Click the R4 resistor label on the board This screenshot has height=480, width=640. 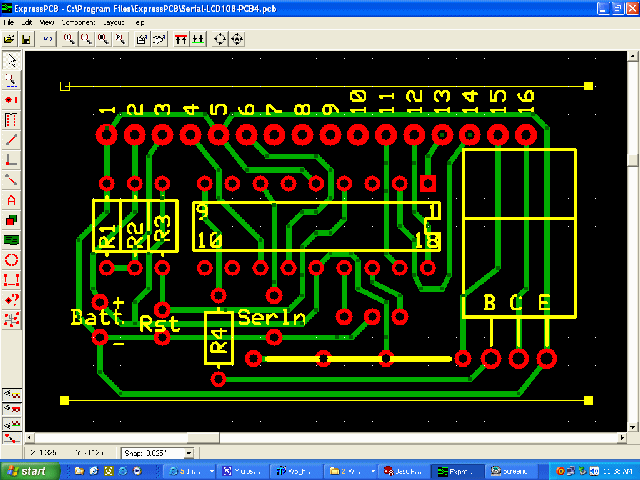point(220,340)
